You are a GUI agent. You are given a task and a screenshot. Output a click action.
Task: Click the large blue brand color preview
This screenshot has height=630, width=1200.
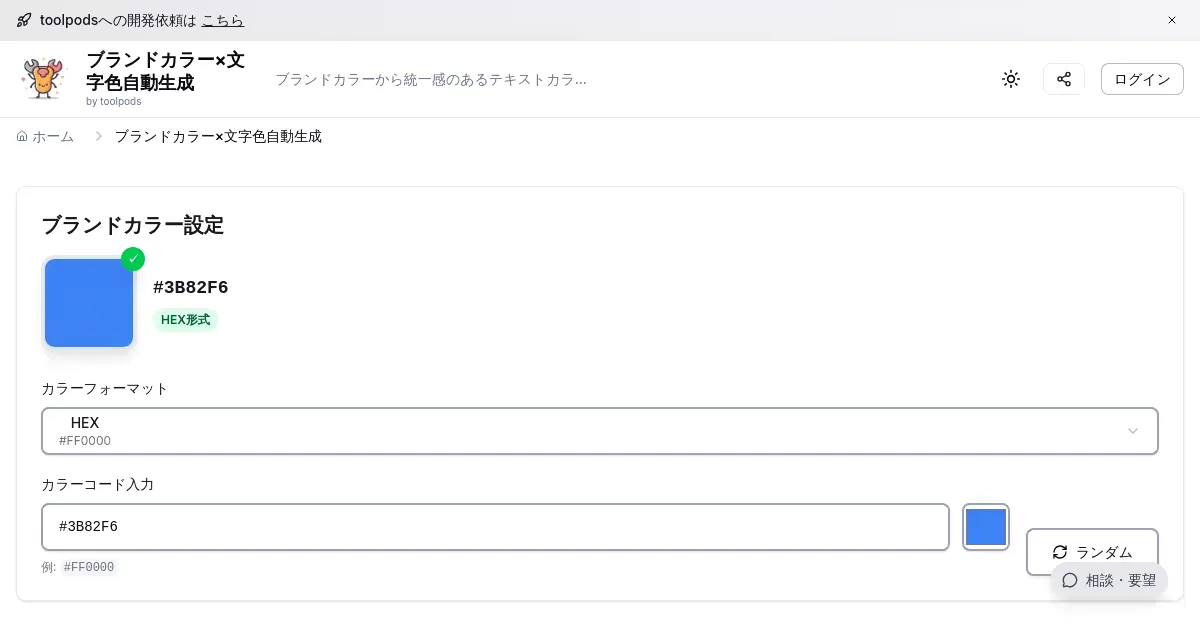[89, 303]
